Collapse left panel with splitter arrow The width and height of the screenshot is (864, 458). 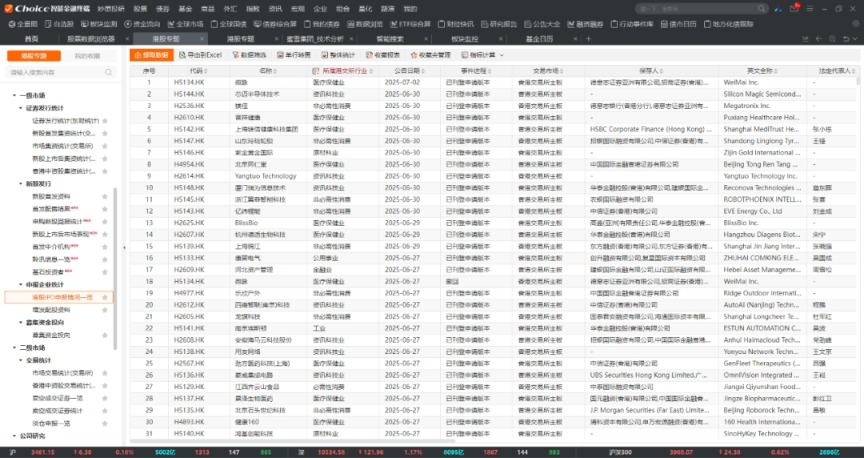tap(124, 247)
